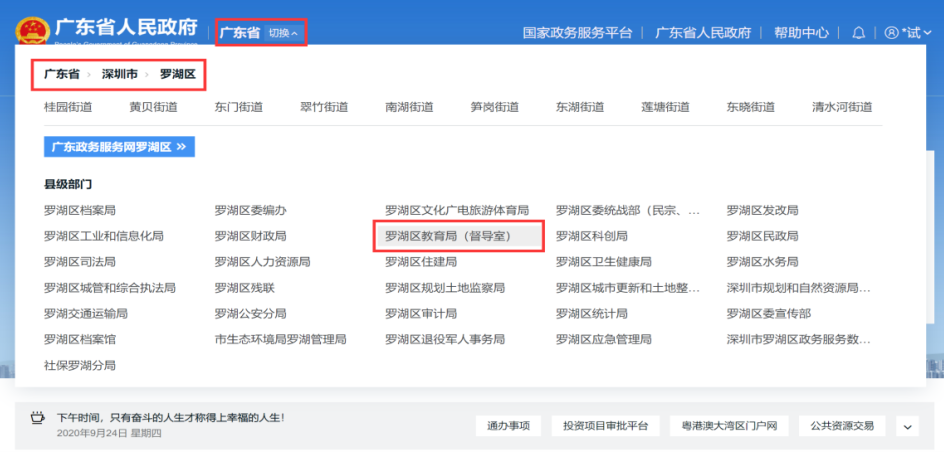Image resolution: width=944 pixels, height=452 pixels.
Task: Choose 东门街道
Action: coord(239,108)
